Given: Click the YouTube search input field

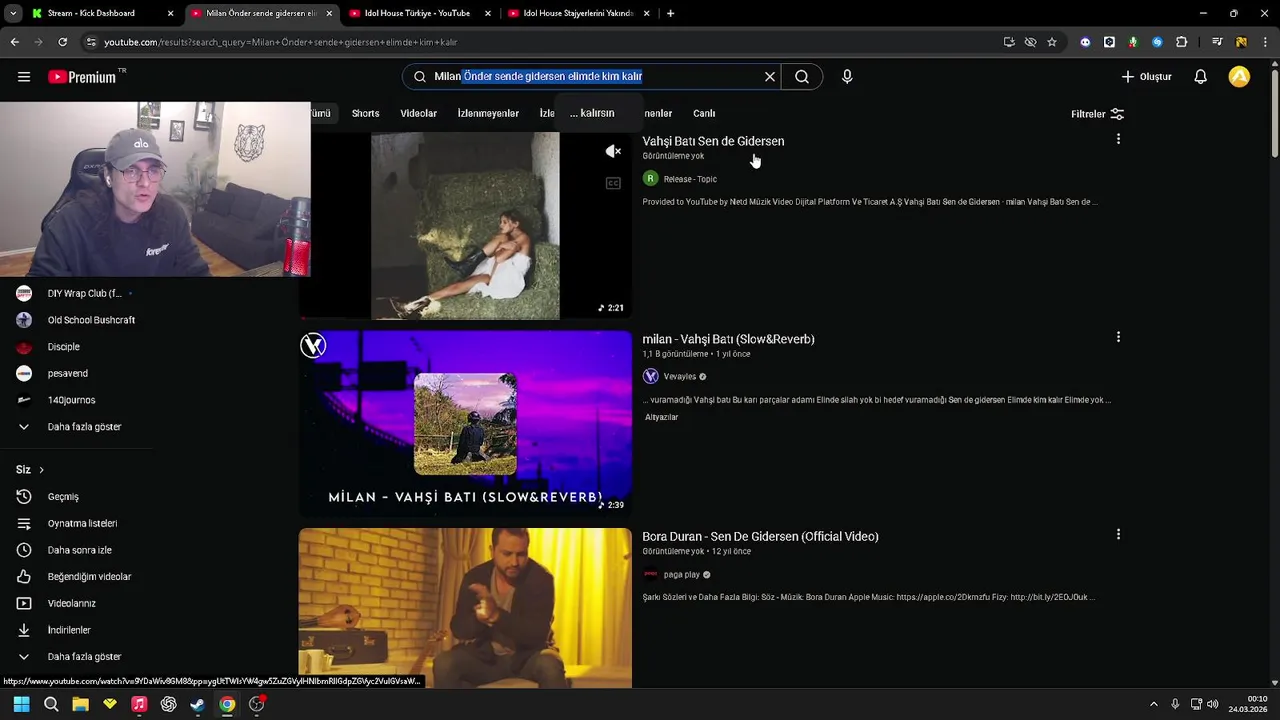Looking at the screenshot, I should click(590, 77).
